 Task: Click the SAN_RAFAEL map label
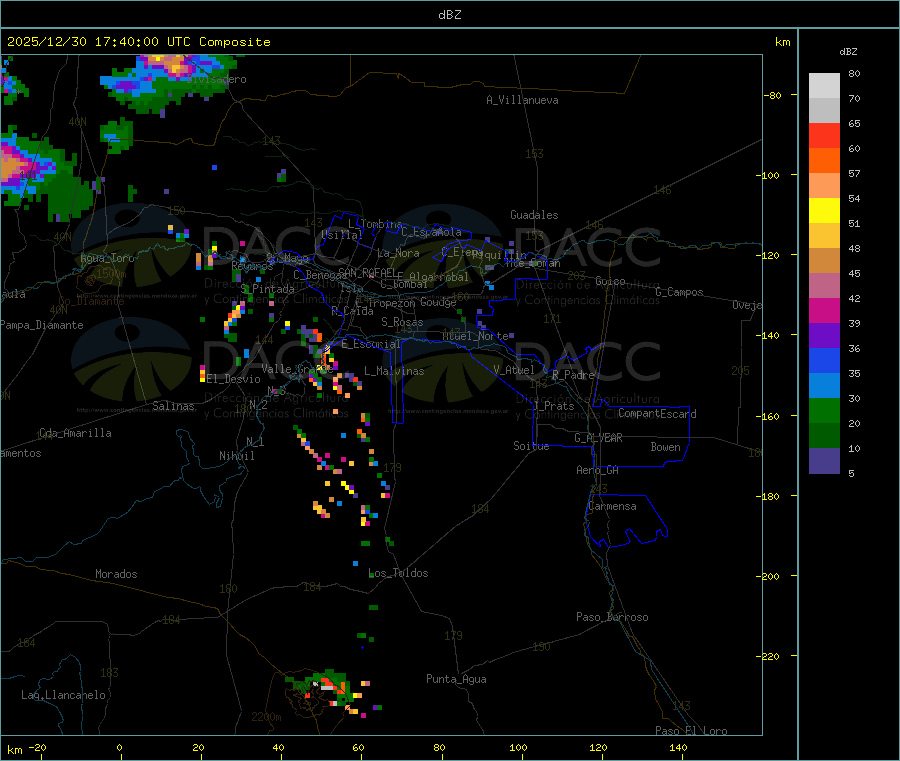(367, 272)
